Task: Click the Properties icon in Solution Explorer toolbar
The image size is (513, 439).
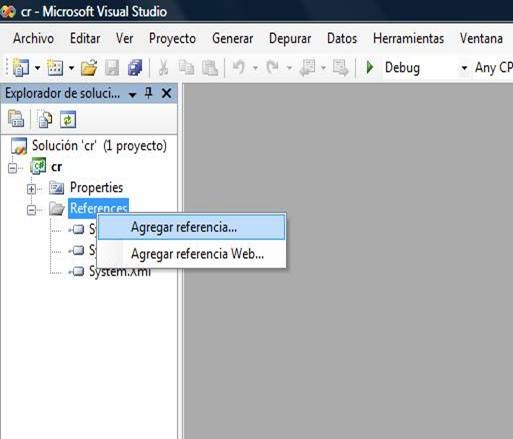Action: 16,119
